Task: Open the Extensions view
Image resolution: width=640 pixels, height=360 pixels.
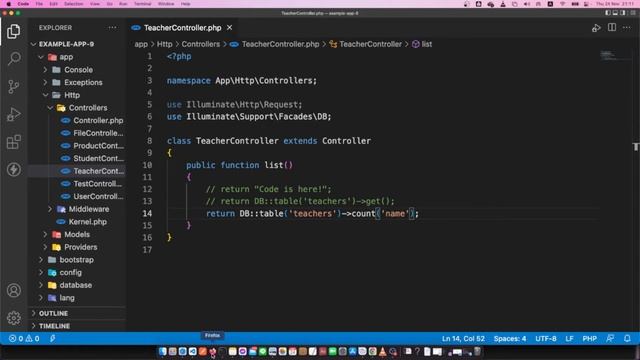Action: [13, 142]
